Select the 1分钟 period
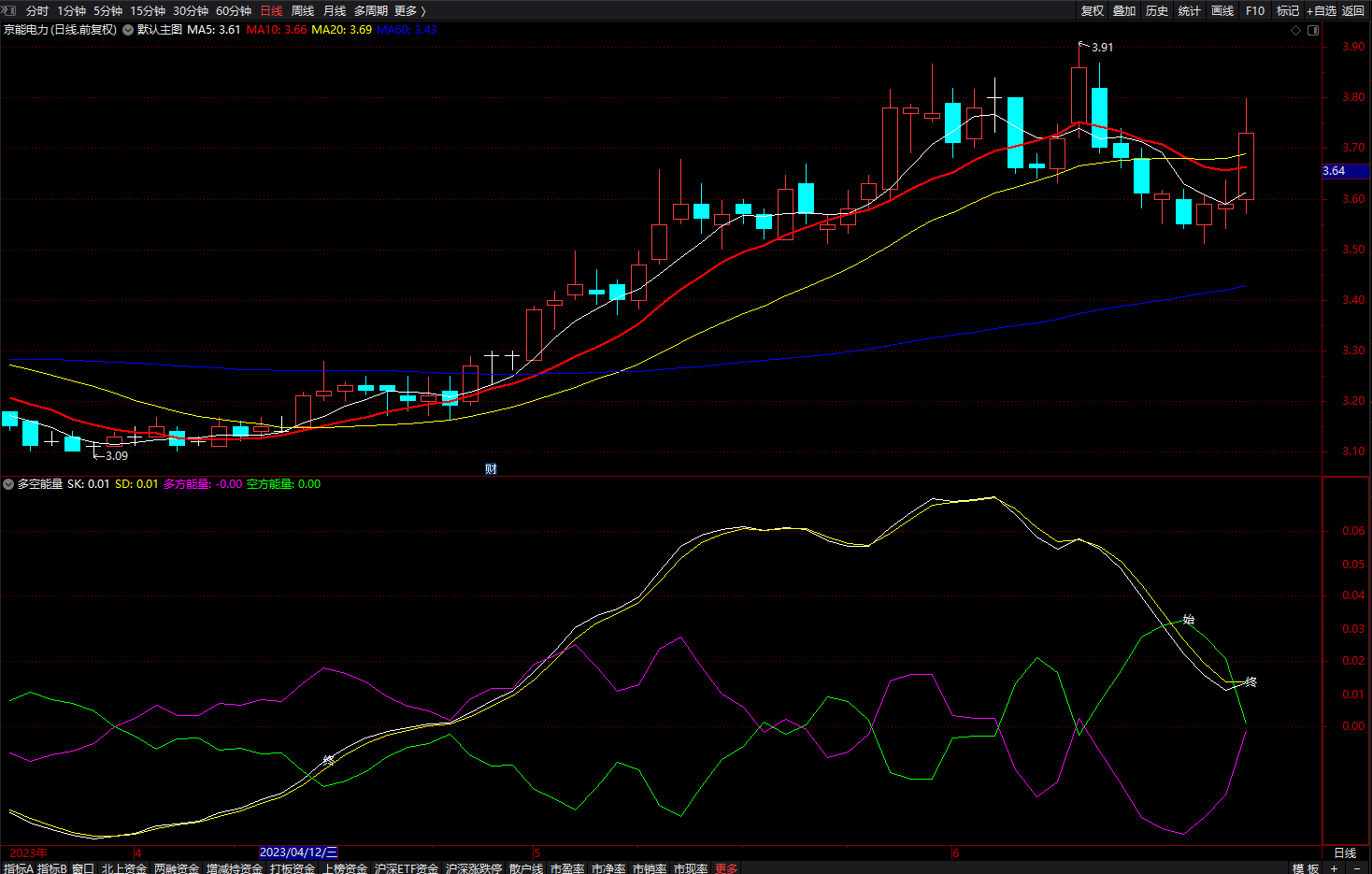 (x=71, y=11)
